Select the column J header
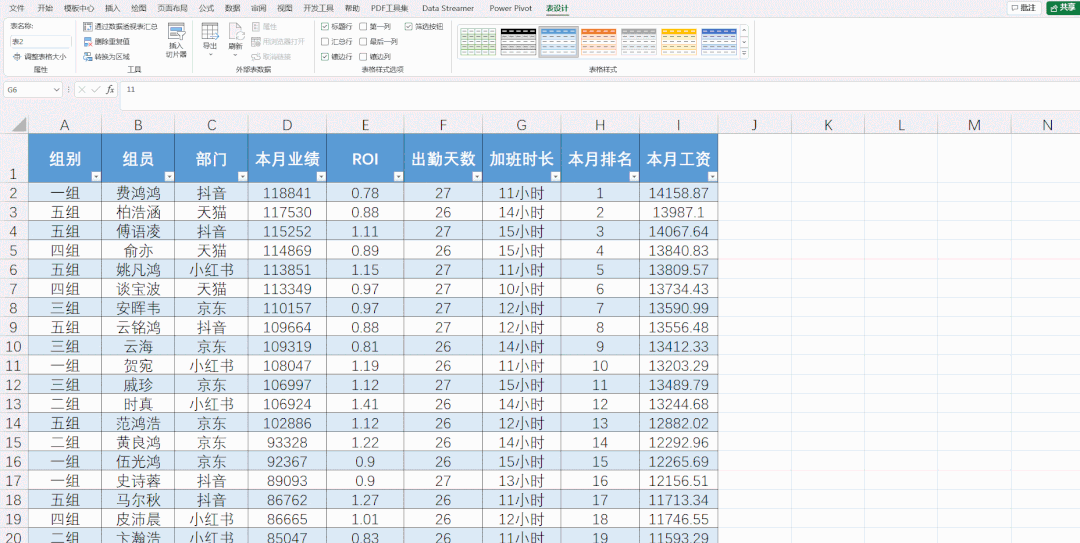This screenshot has width=1080, height=543. click(754, 125)
